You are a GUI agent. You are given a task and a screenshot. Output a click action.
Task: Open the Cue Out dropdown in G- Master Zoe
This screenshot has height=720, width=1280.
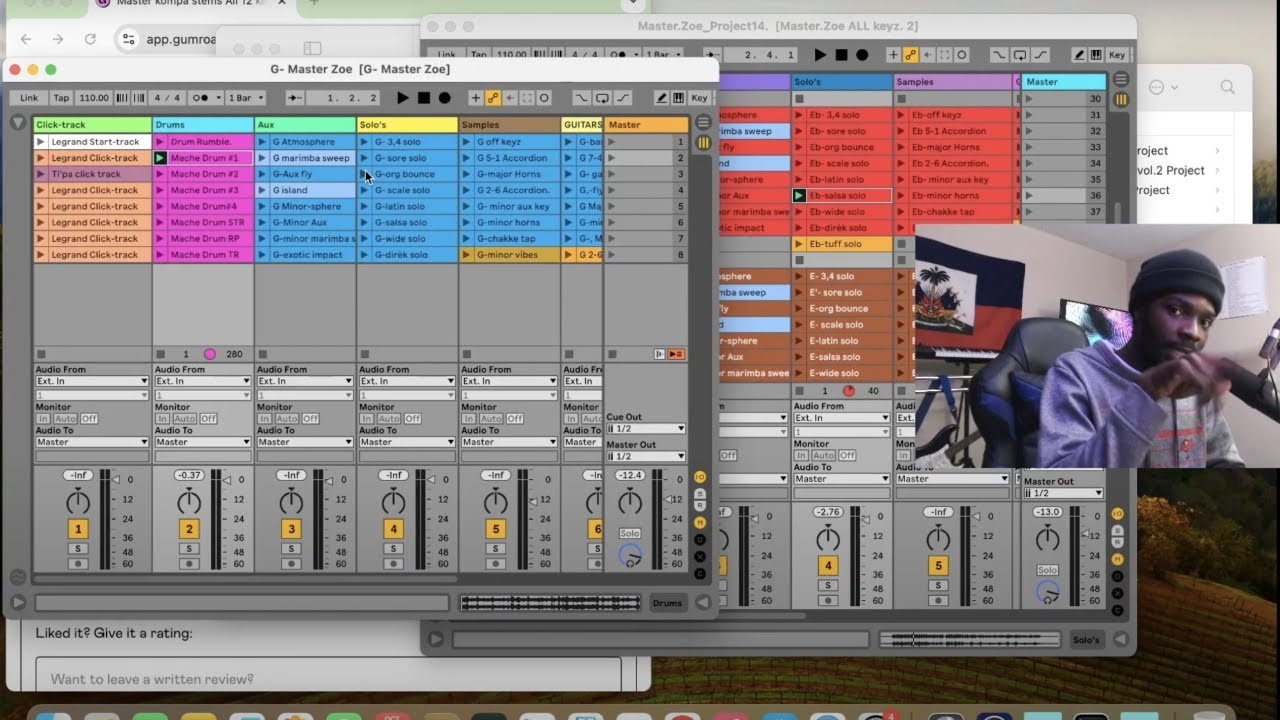pos(646,429)
